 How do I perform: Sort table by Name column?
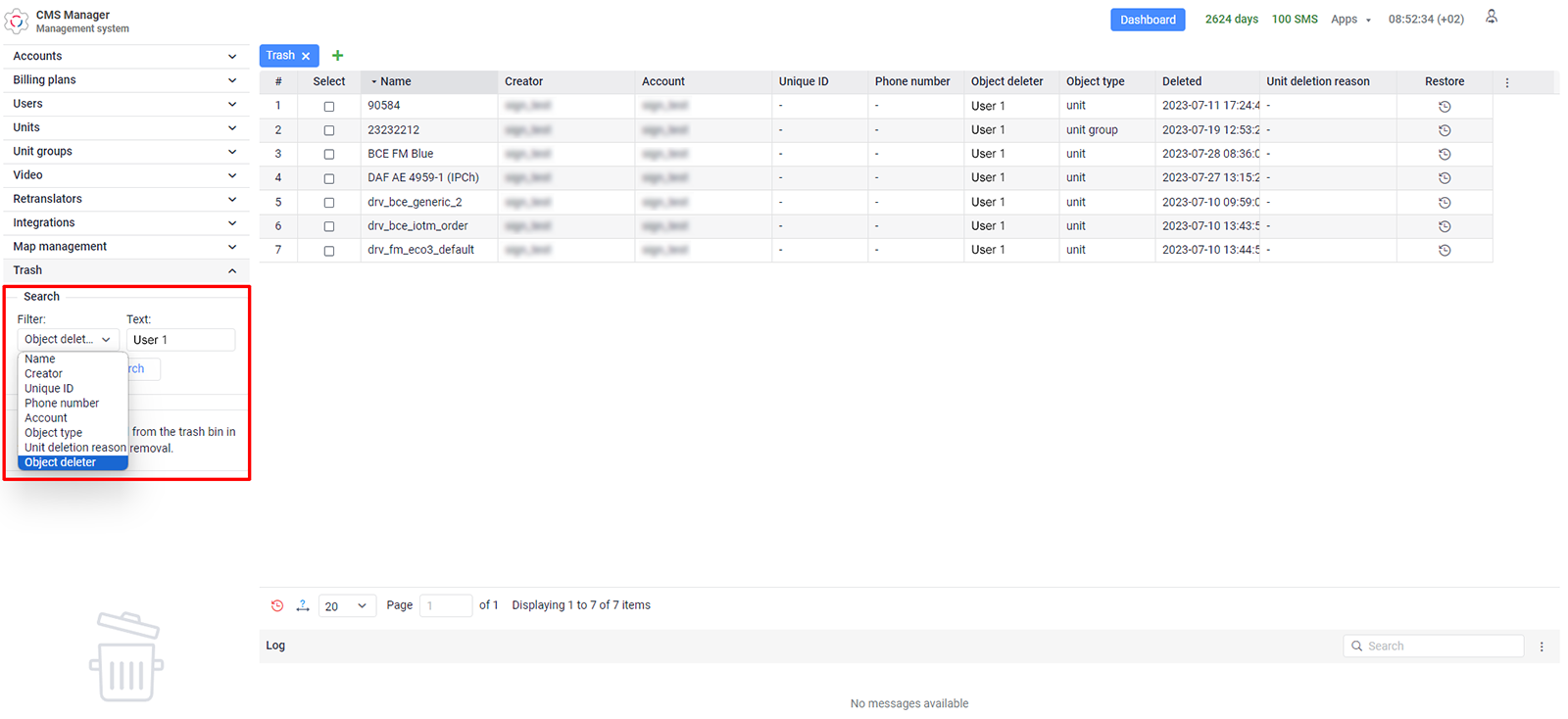pyautogui.click(x=429, y=82)
